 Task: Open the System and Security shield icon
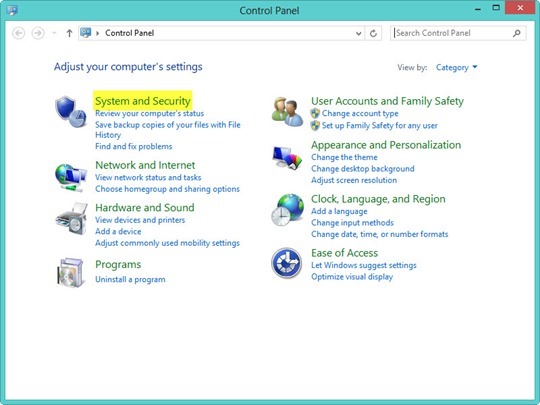pyautogui.click(x=71, y=111)
